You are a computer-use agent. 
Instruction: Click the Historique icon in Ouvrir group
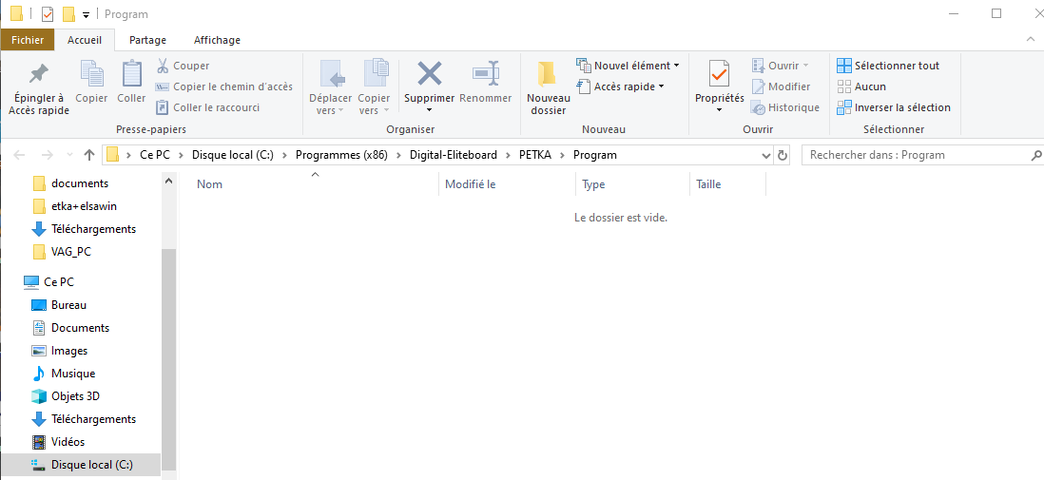759,108
